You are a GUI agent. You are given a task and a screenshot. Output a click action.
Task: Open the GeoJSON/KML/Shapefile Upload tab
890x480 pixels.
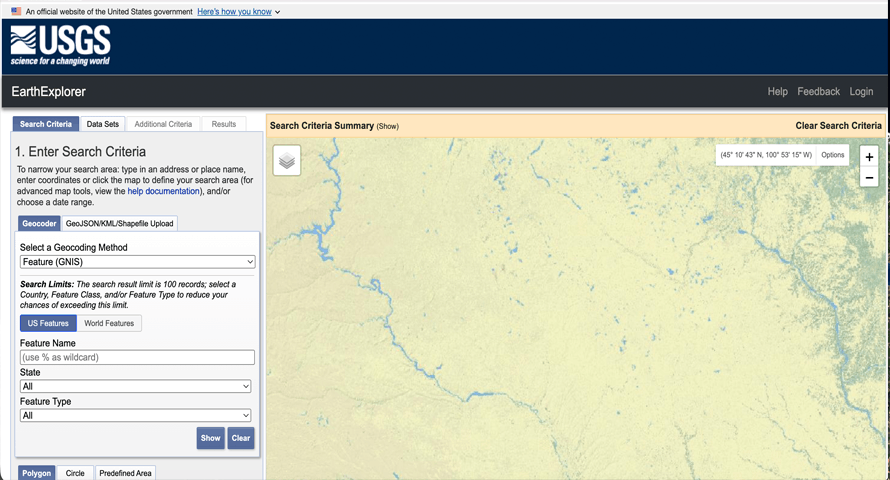[x=119, y=224]
